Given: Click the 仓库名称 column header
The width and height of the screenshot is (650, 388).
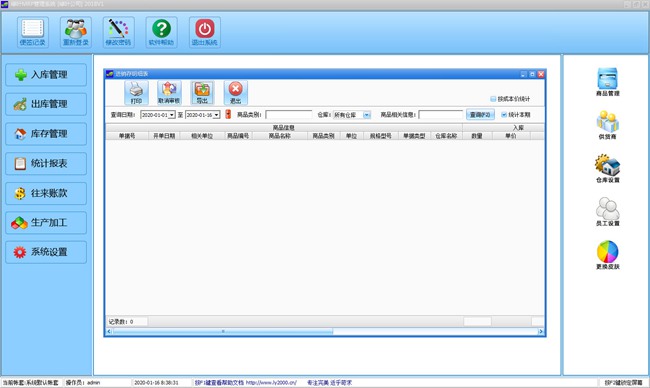Looking at the screenshot, I should (446, 136).
